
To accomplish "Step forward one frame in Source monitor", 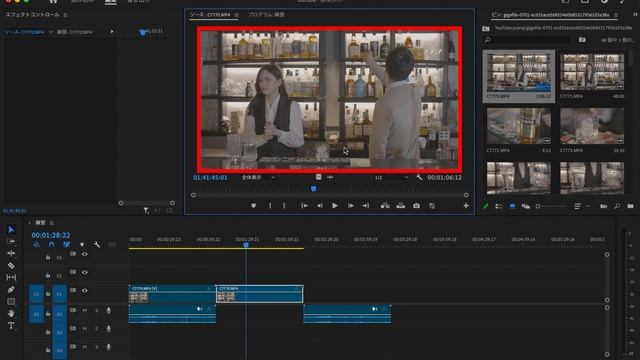I will pyautogui.click(x=351, y=206).
